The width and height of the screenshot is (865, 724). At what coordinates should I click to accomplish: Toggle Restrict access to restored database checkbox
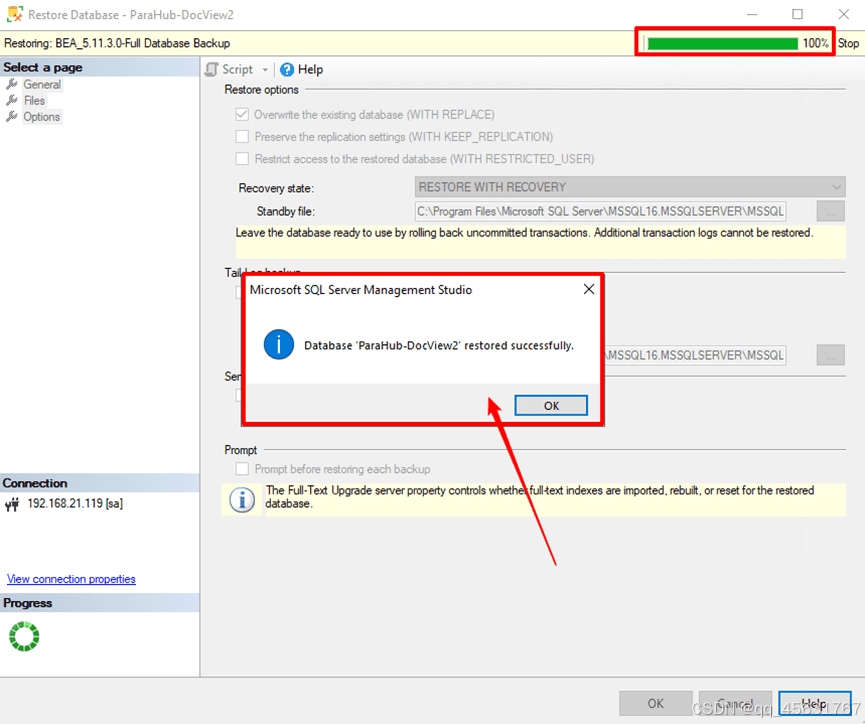242,158
